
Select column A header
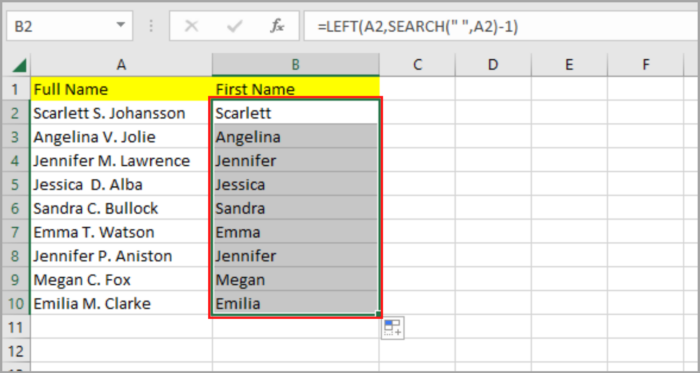click(x=121, y=65)
